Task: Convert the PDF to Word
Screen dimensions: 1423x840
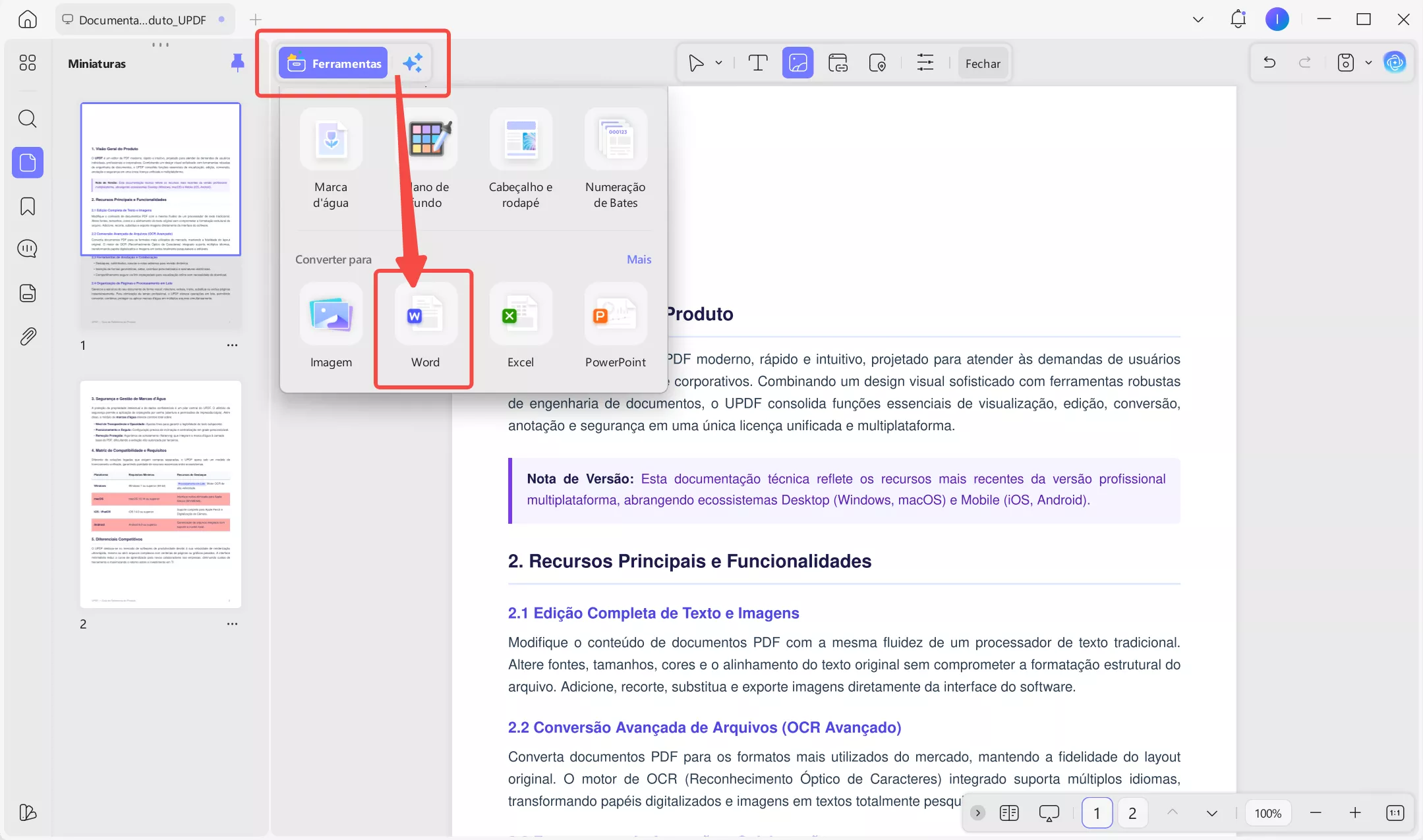Action: click(426, 325)
